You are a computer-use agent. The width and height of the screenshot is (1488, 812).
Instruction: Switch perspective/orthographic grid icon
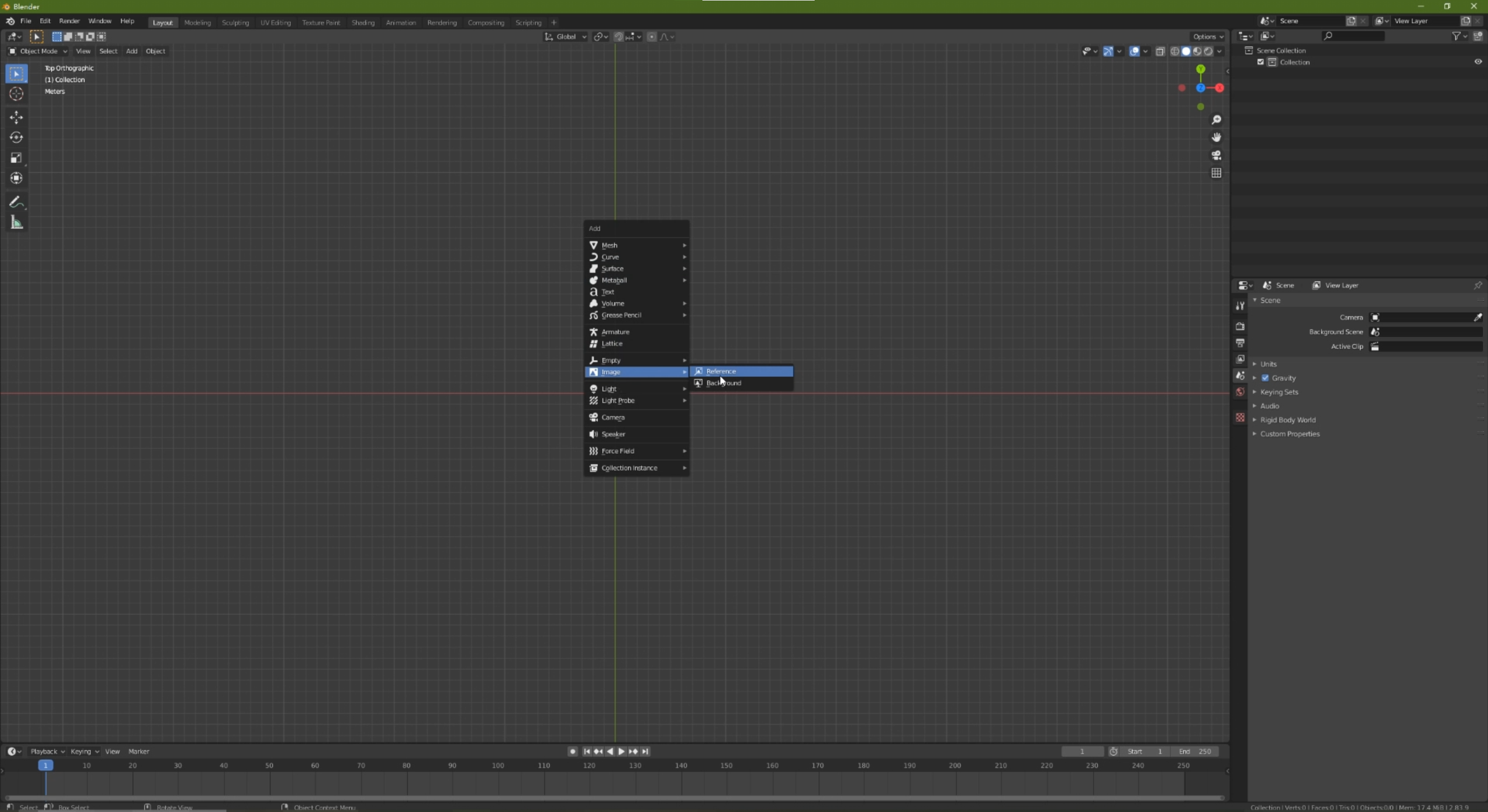[1216, 173]
